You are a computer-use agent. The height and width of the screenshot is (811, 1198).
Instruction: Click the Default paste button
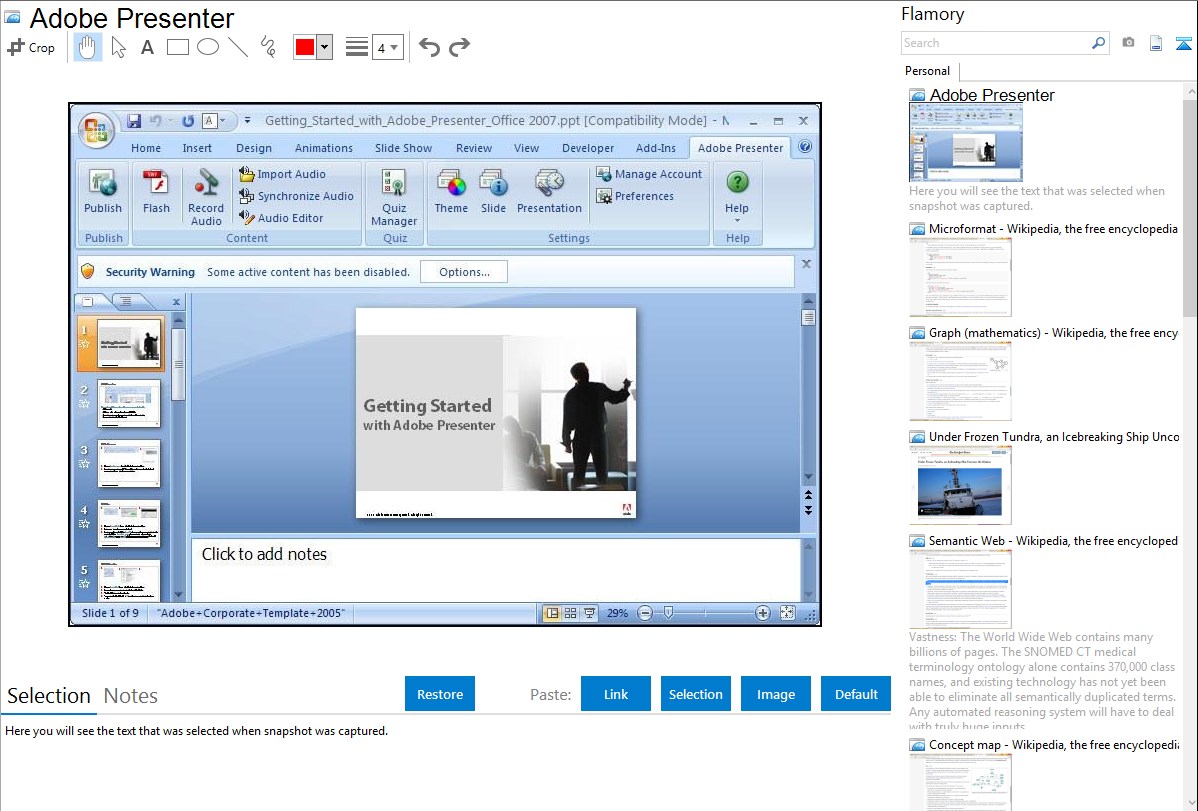point(856,694)
